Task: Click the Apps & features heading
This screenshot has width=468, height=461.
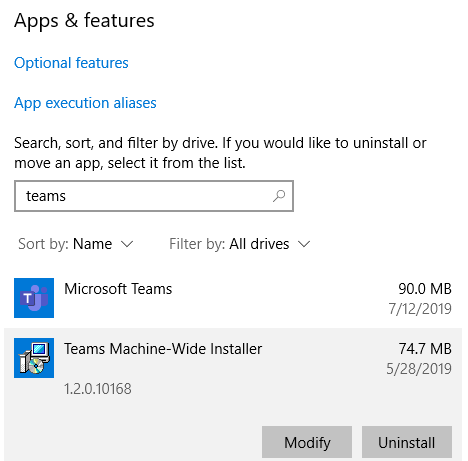Action: coord(84,21)
